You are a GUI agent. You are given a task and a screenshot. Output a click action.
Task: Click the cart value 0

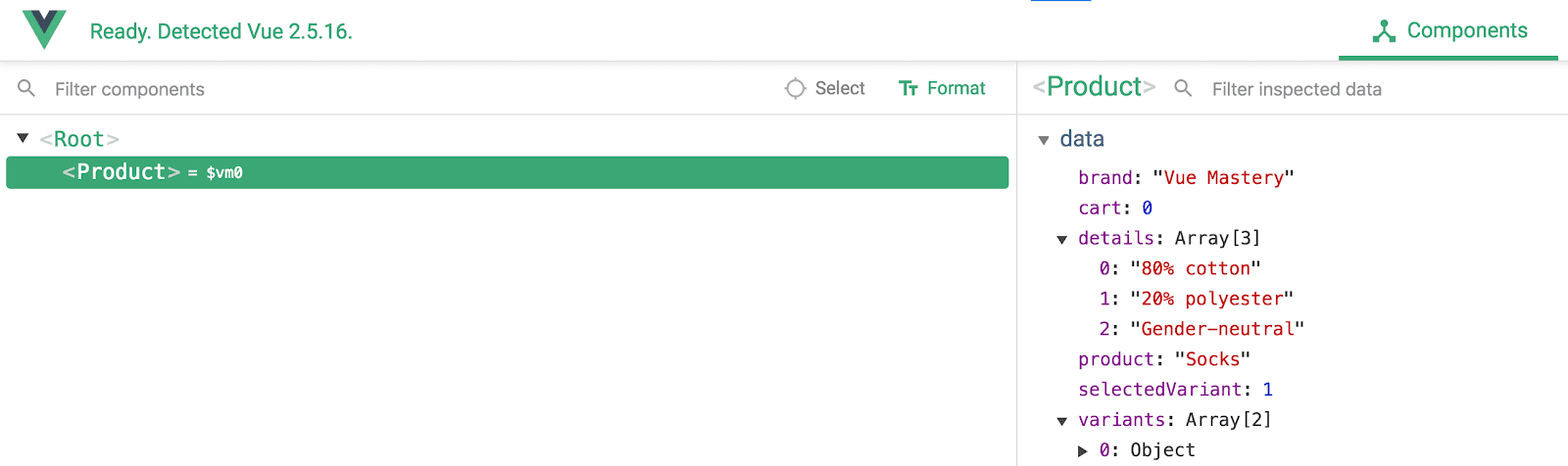(x=1147, y=209)
